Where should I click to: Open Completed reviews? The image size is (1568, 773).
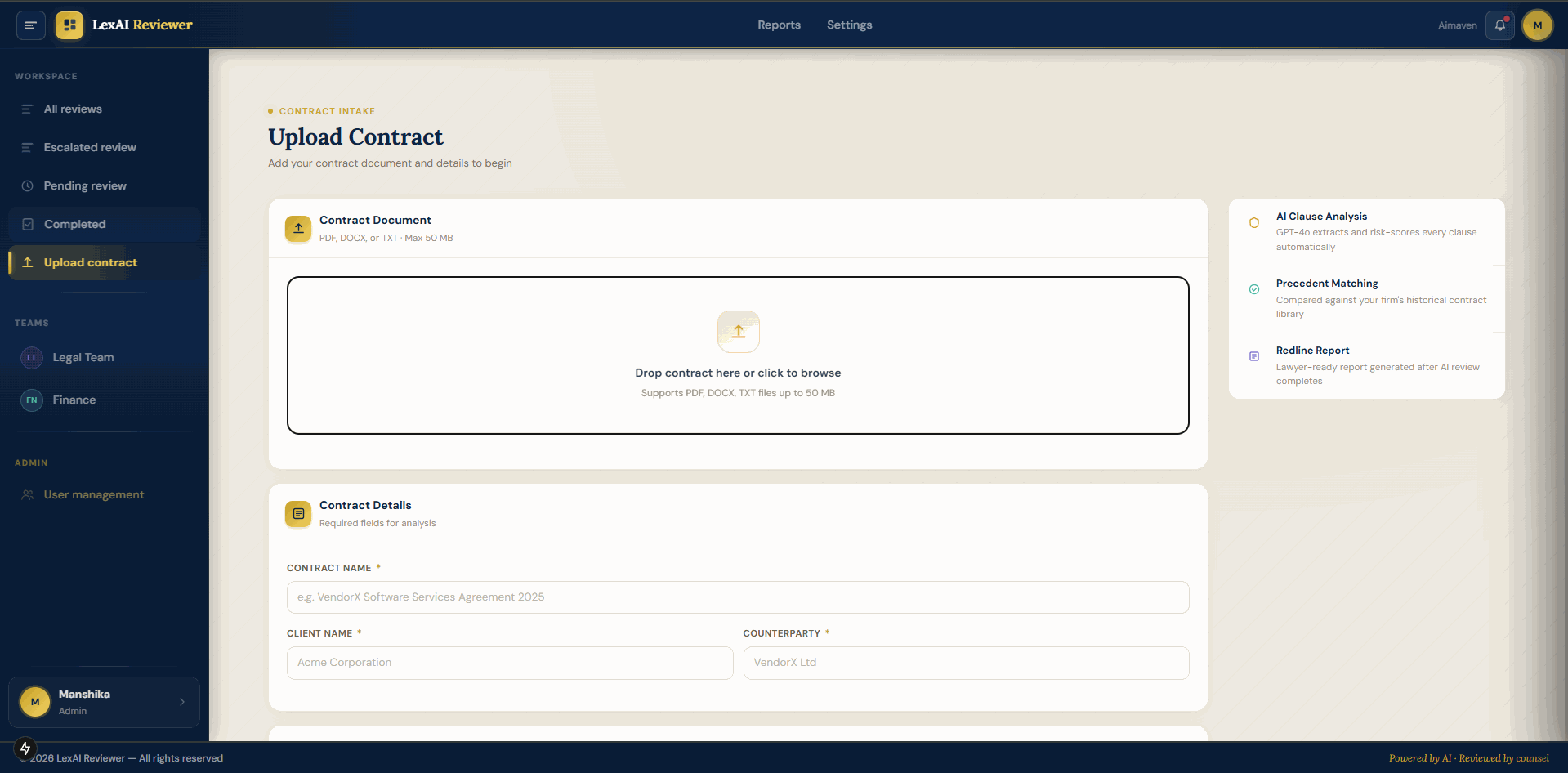coord(105,225)
